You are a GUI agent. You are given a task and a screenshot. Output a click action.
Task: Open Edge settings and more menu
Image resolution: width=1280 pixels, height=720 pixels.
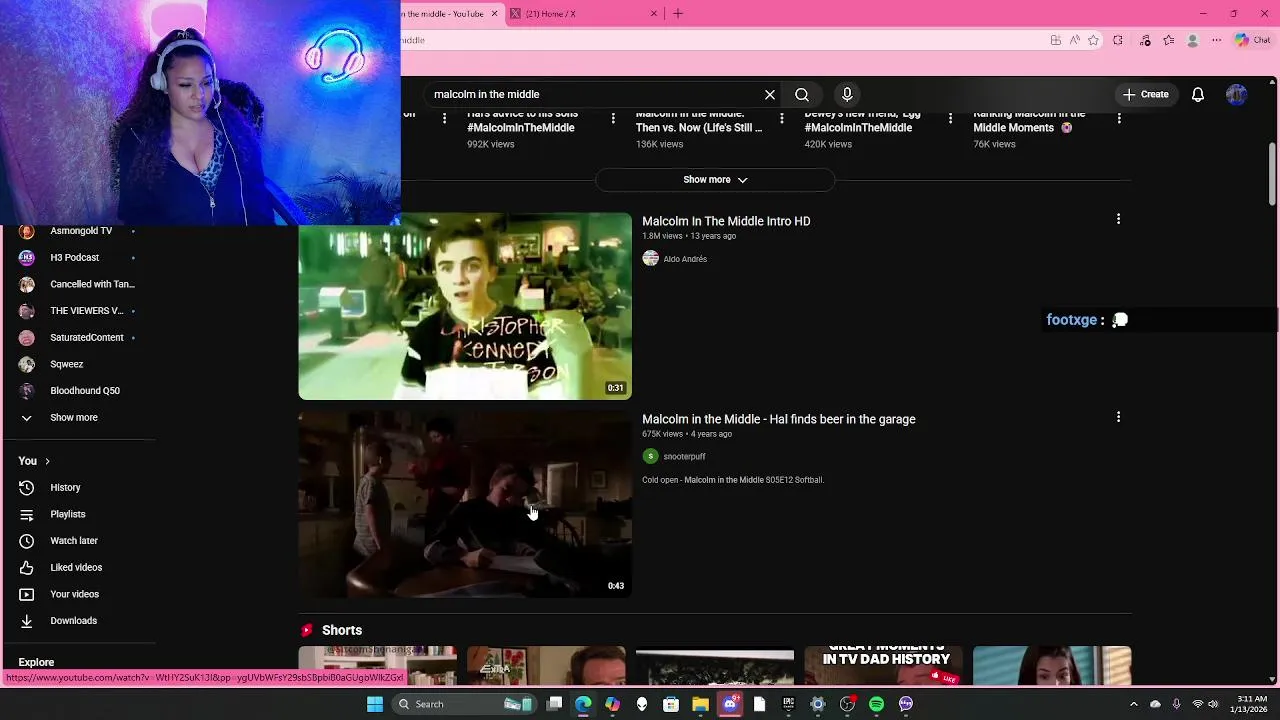1216,40
